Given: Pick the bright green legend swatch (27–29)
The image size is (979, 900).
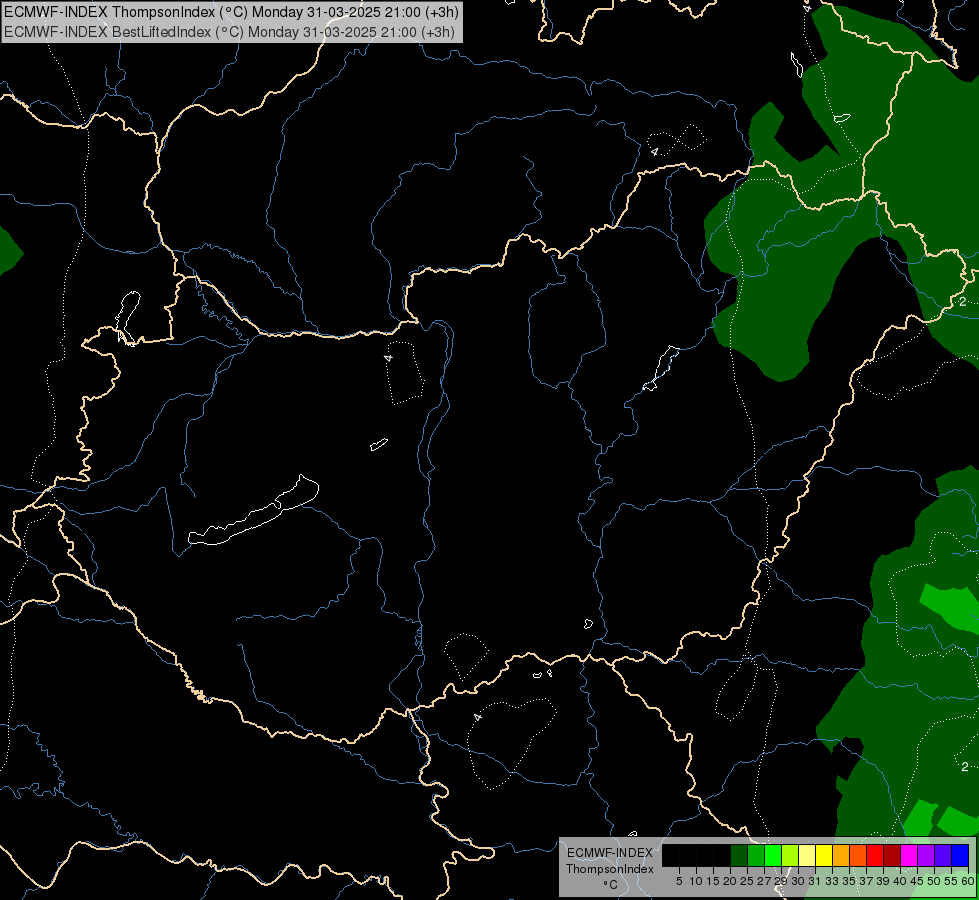Looking at the screenshot, I should 773,855.
